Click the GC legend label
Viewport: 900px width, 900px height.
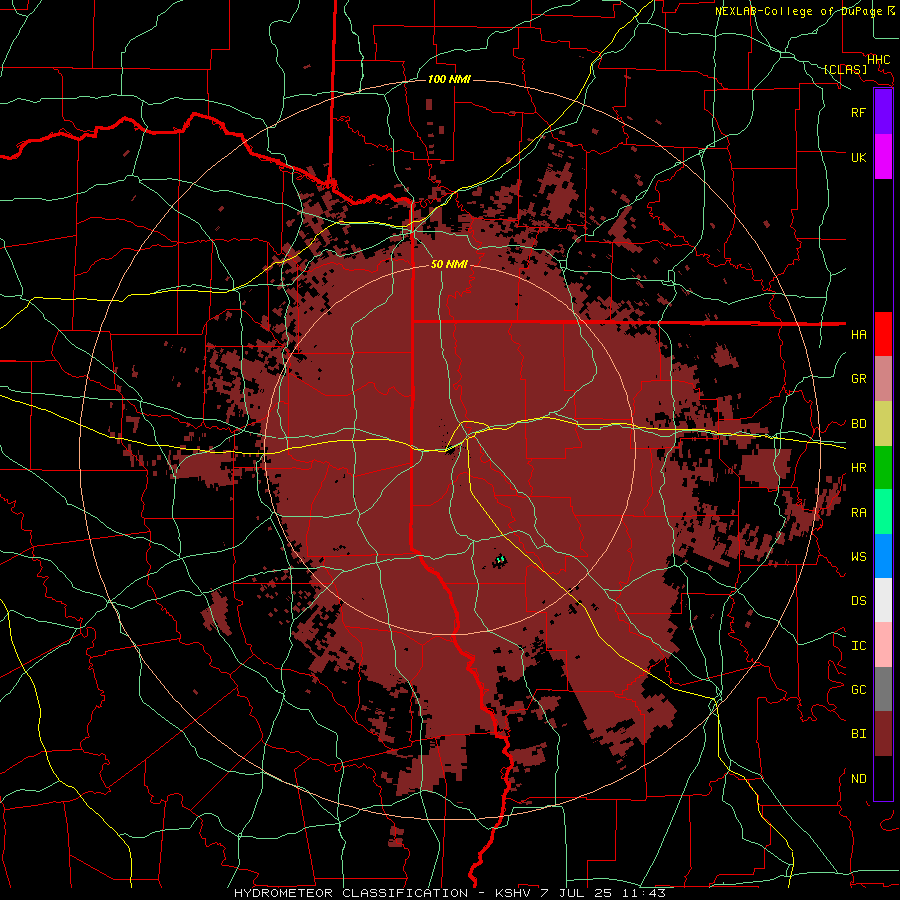[858, 690]
